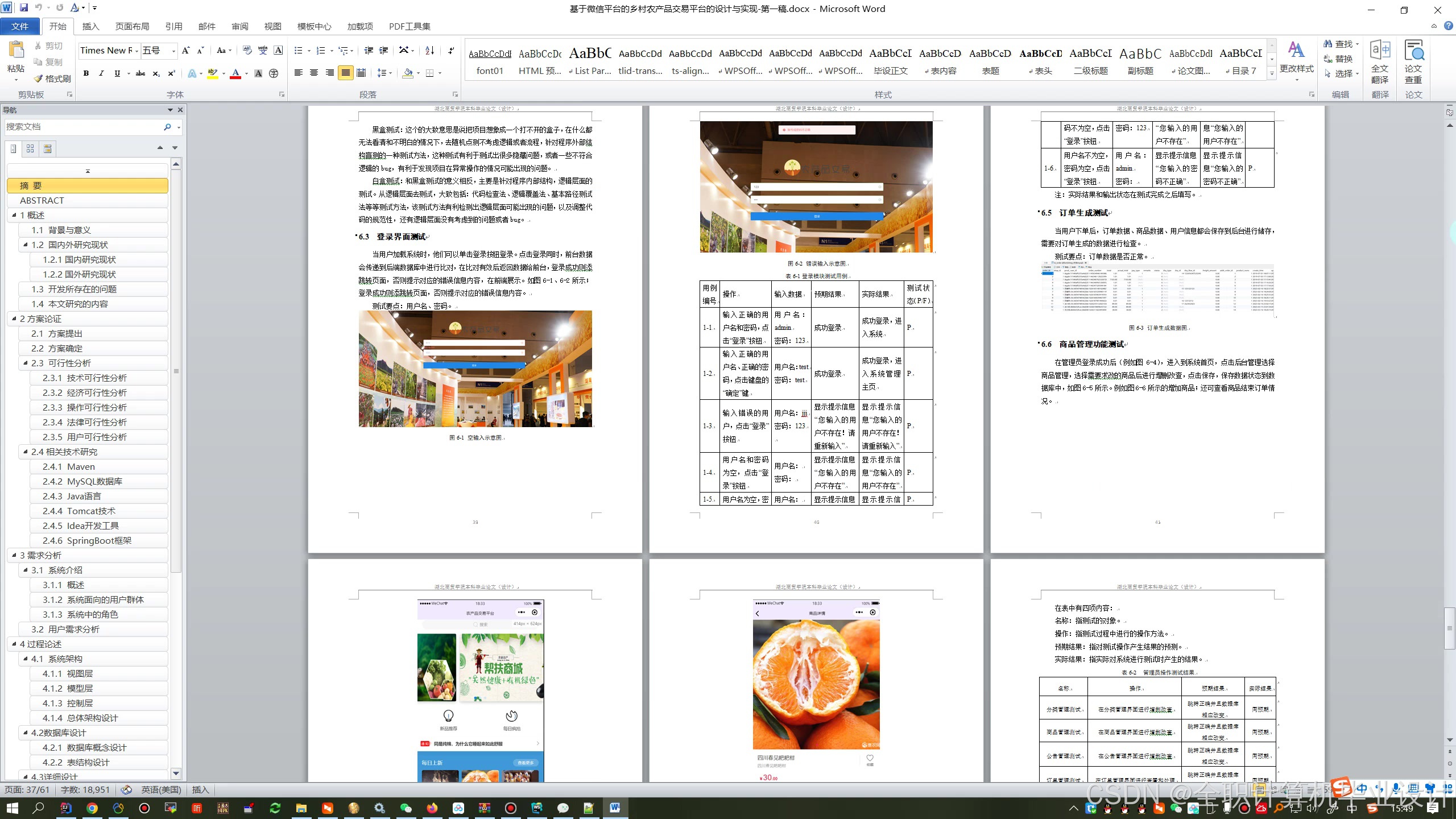1456x819 pixels.
Task: Toggle bold formatting
Action: [x=86, y=73]
